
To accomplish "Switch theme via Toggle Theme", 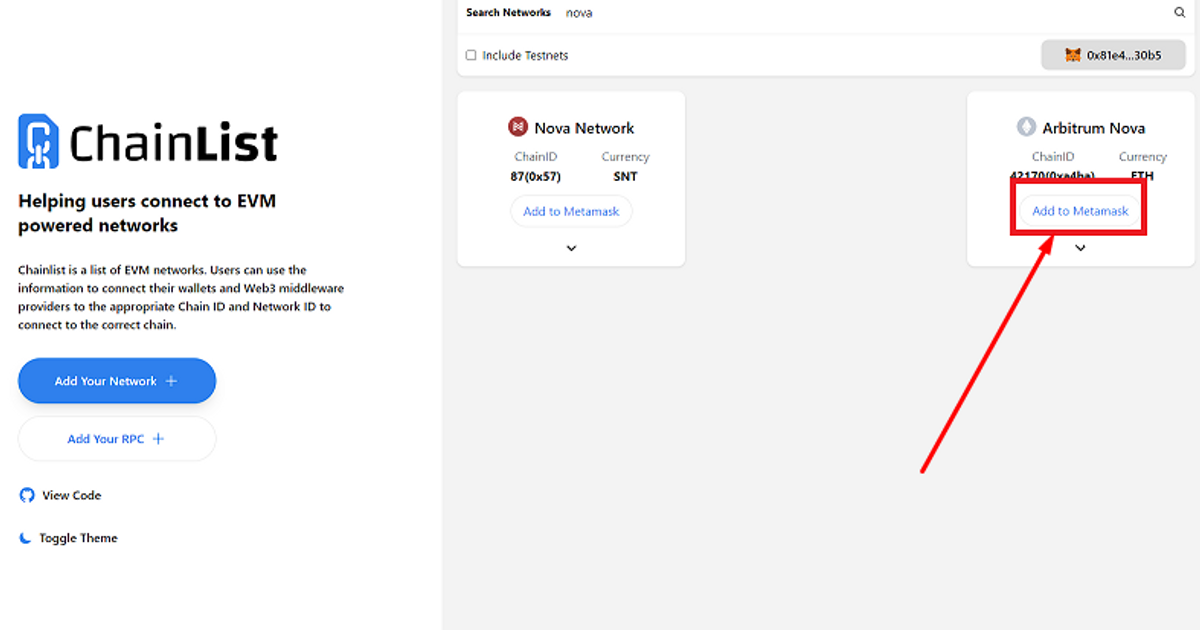I will pos(78,538).
